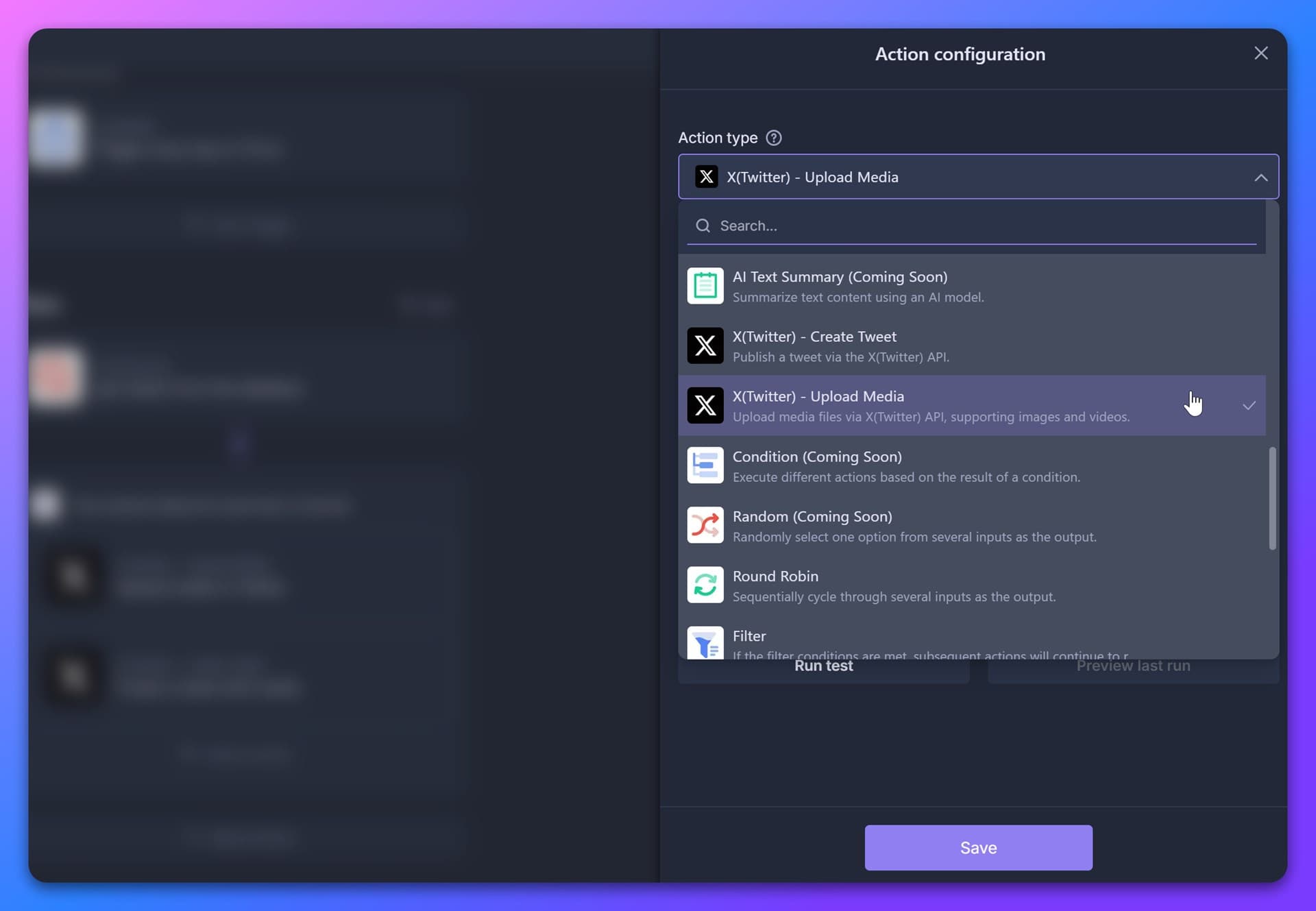This screenshot has width=1316, height=911.
Task: Click the X icon for Upload Media
Action: 705,405
